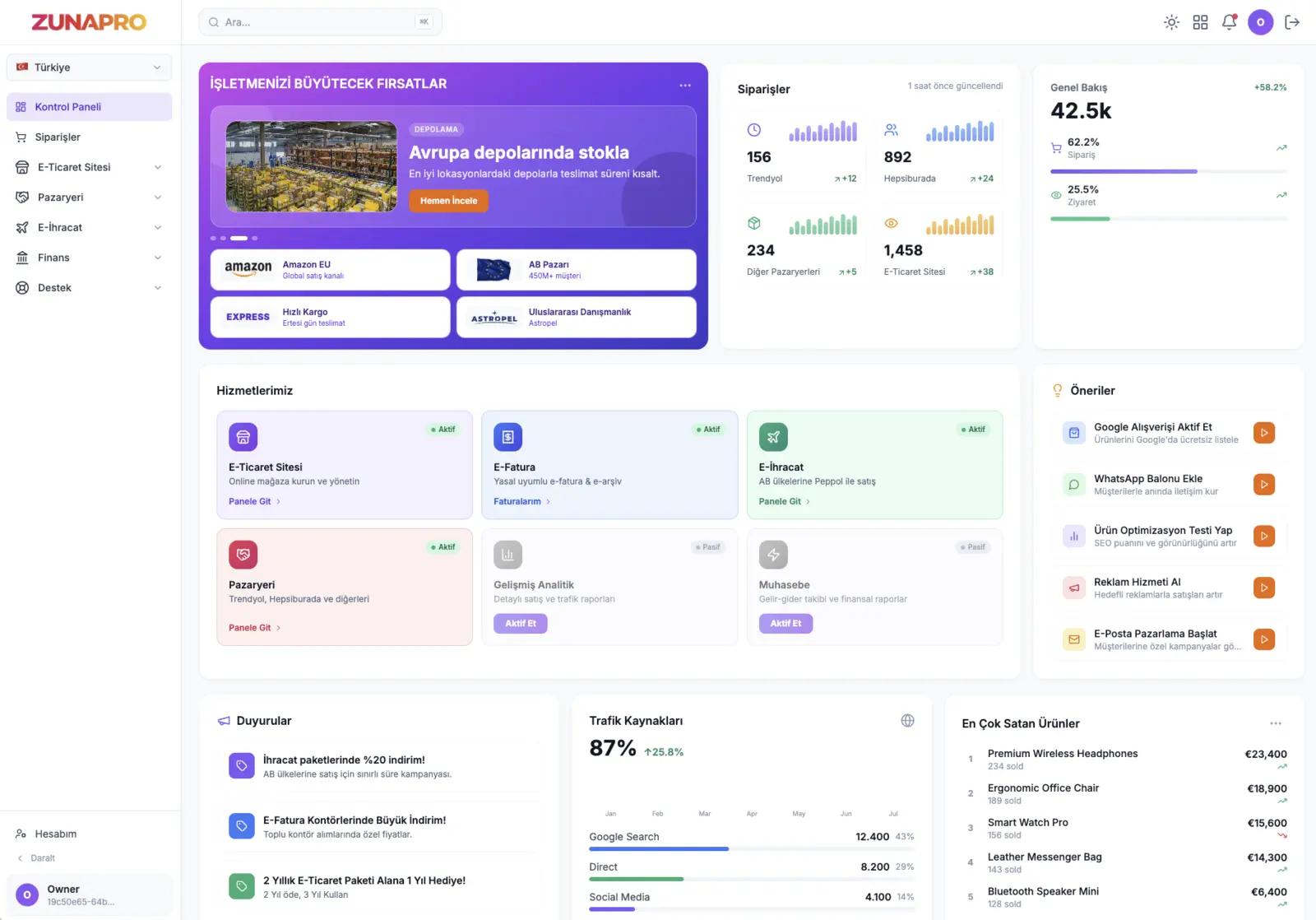This screenshot has height=920, width=1316.
Task: Click the ZUNAPRO logo
Action: [89, 22]
